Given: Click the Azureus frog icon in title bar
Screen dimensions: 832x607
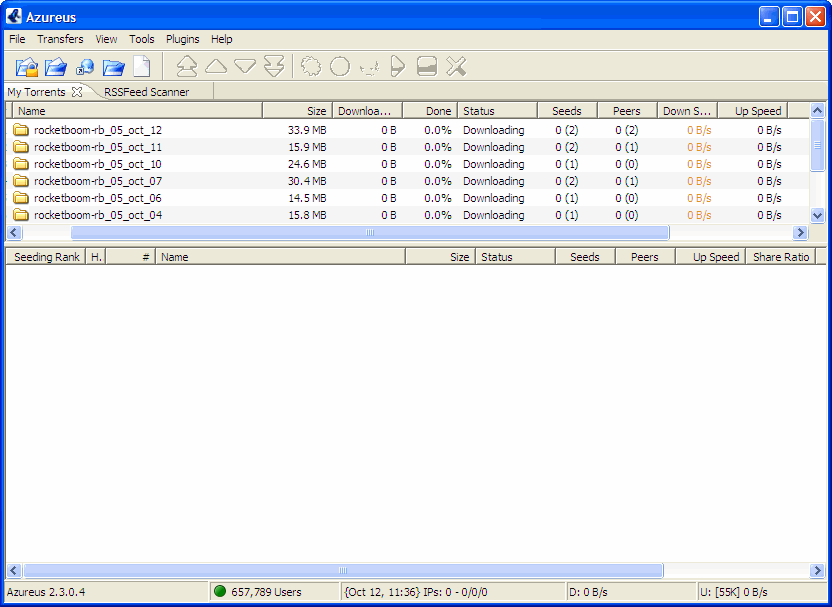Looking at the screenshot, I should [x=14, y=16].
